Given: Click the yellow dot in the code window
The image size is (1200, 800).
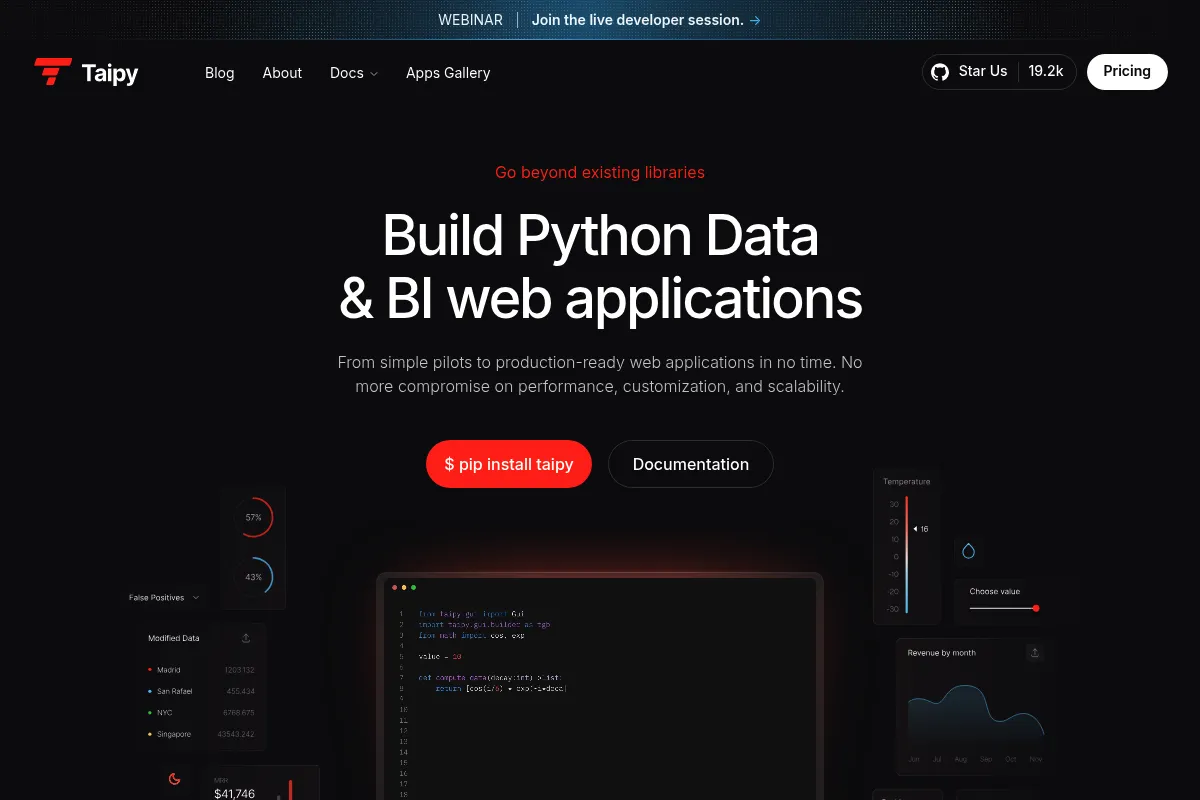Looking at the screenshot, I should (x=404, y=587).
